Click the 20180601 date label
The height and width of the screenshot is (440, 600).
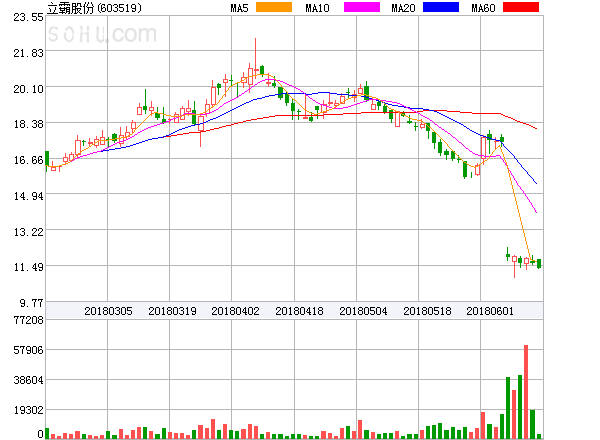(x=490, y=311)
